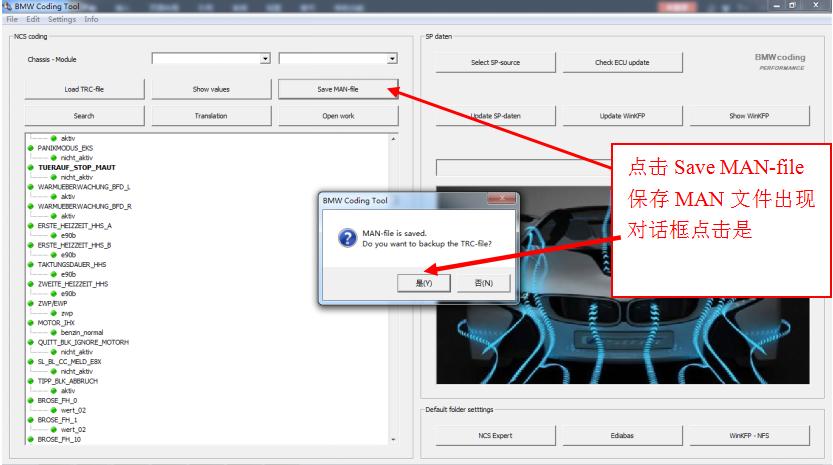Click the question mark icon in dialog
Screen dimensions: 833x465
click(x=347, y=238)
